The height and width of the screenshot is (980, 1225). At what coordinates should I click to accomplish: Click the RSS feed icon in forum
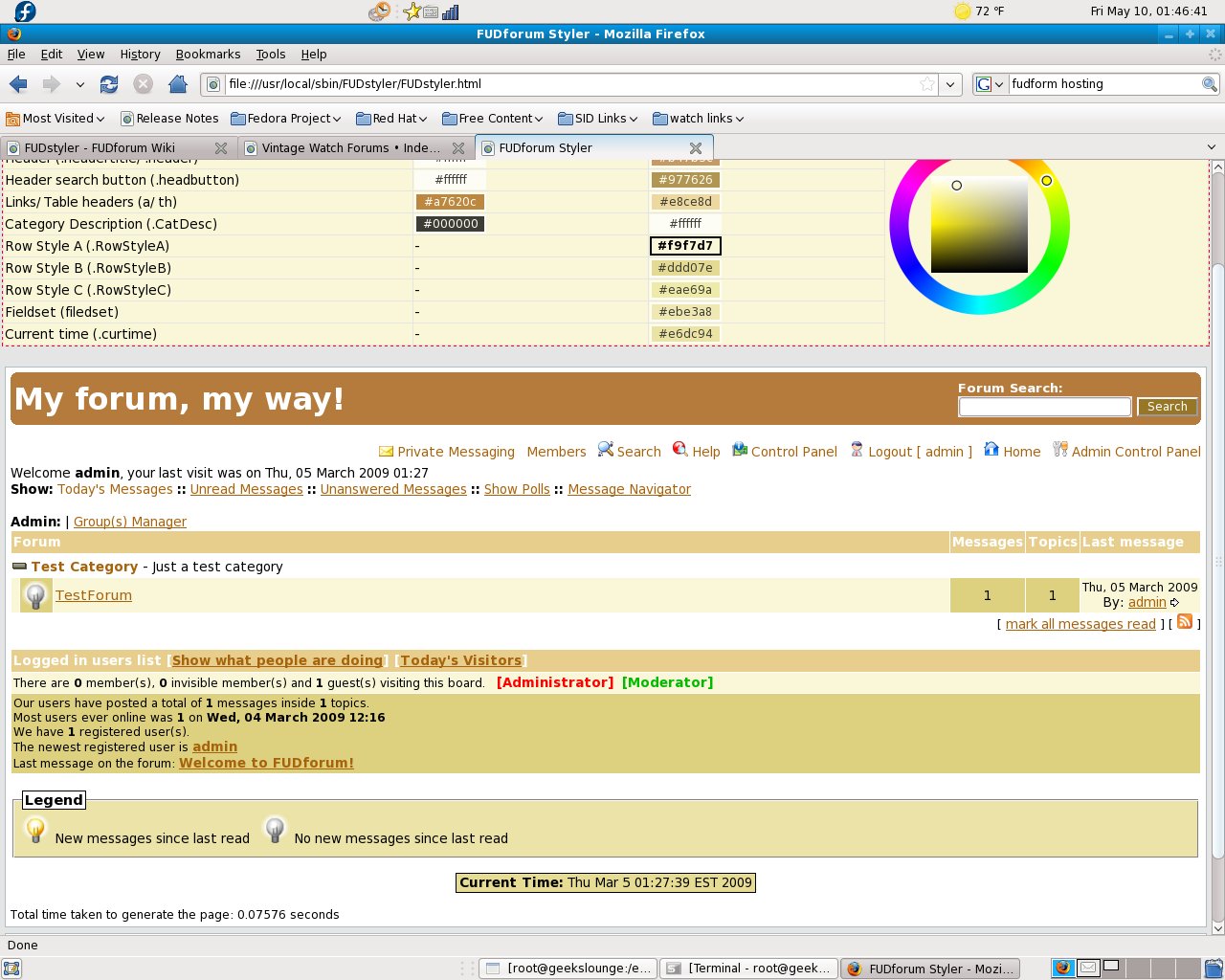pos(1184,622)
